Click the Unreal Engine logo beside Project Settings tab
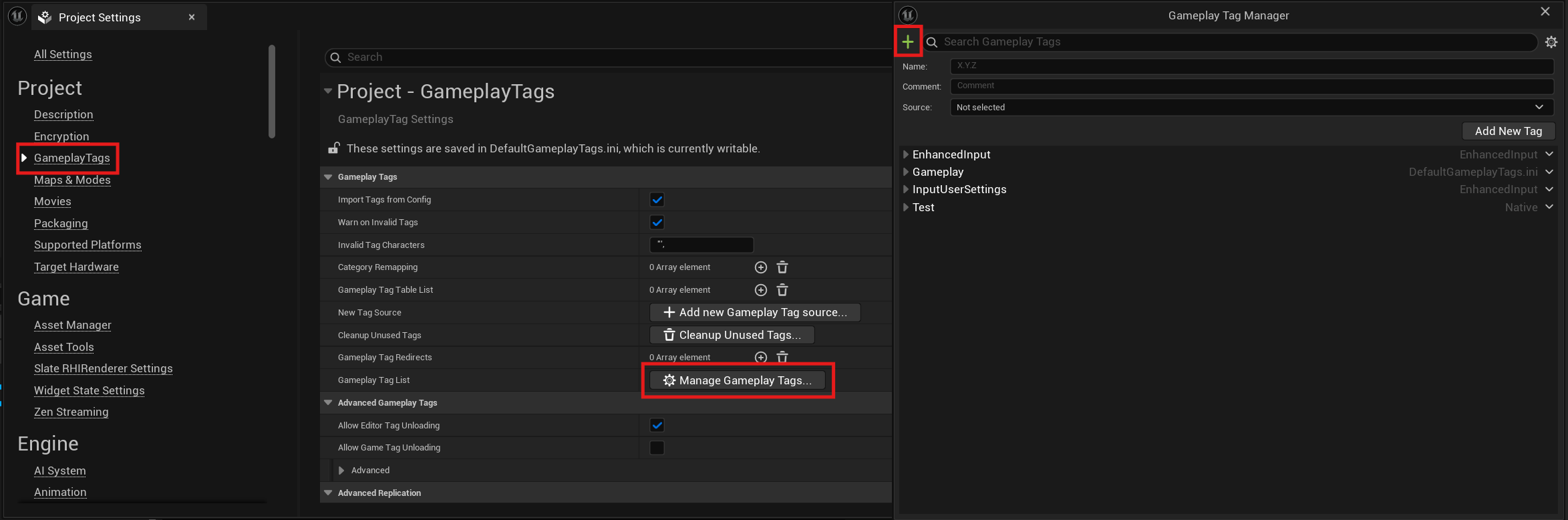This screenshot has width=1568, height=520. 17,16
